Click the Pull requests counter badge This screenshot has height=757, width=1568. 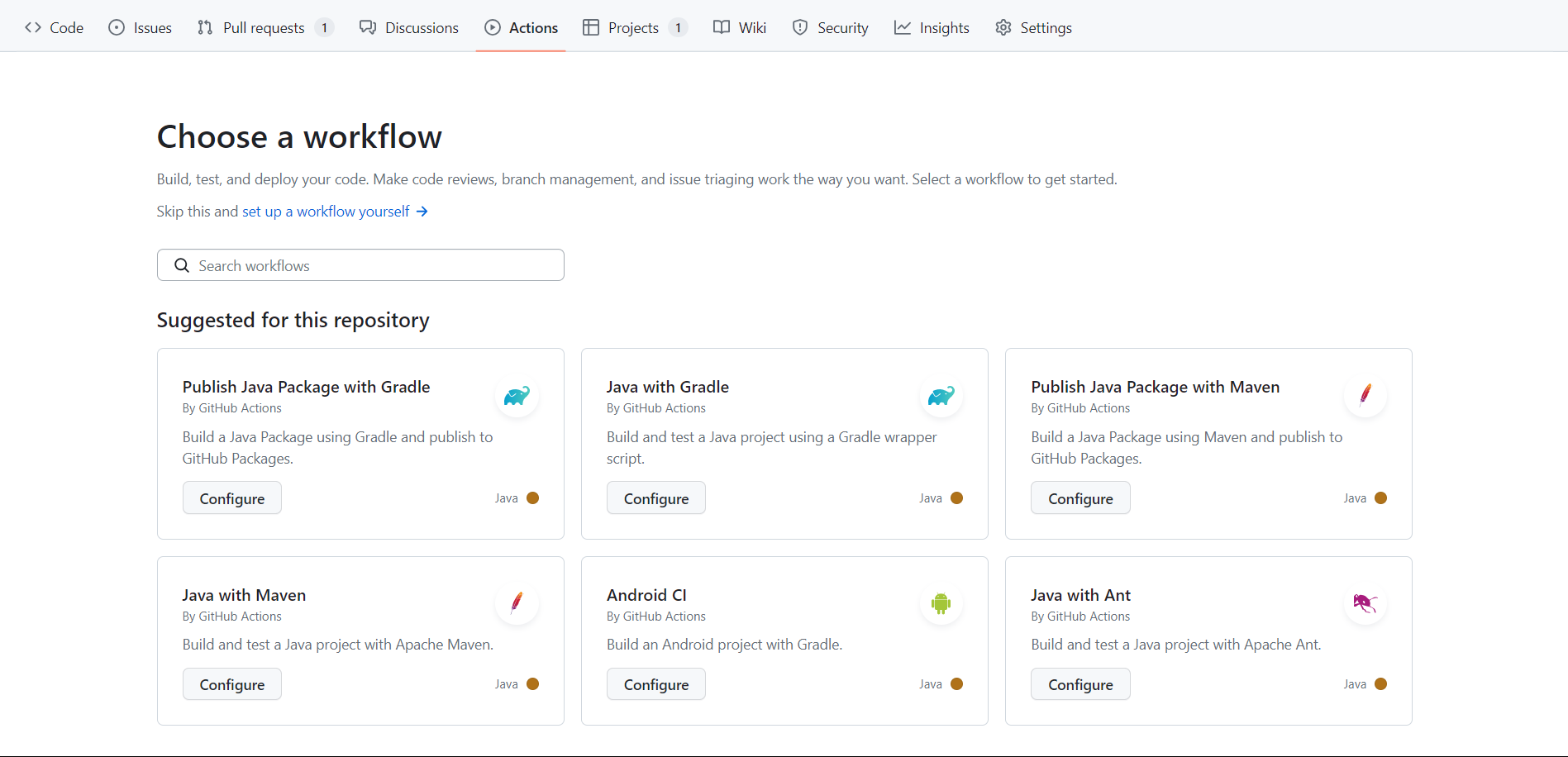click(325, 27)
